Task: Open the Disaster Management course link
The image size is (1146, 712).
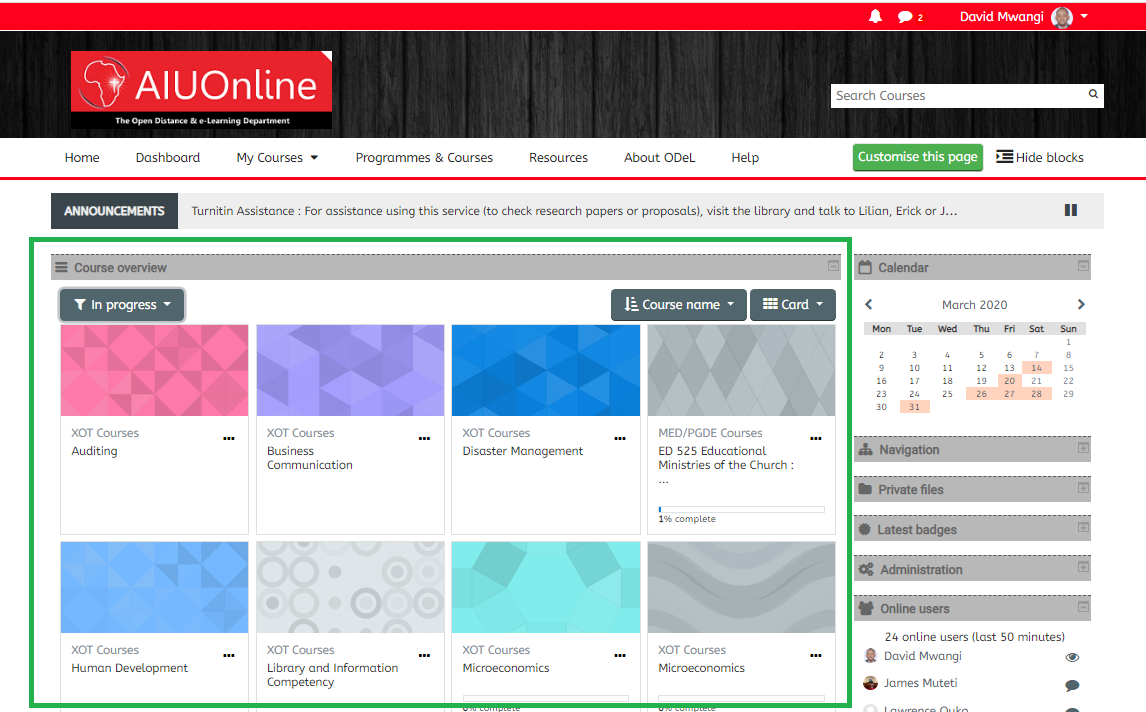Action: click(522, 451)
